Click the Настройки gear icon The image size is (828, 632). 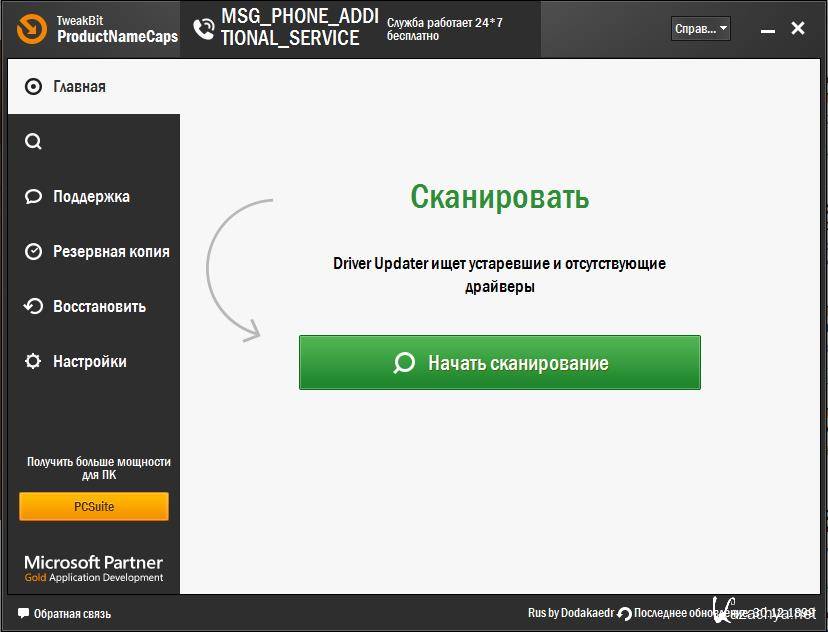34,362
